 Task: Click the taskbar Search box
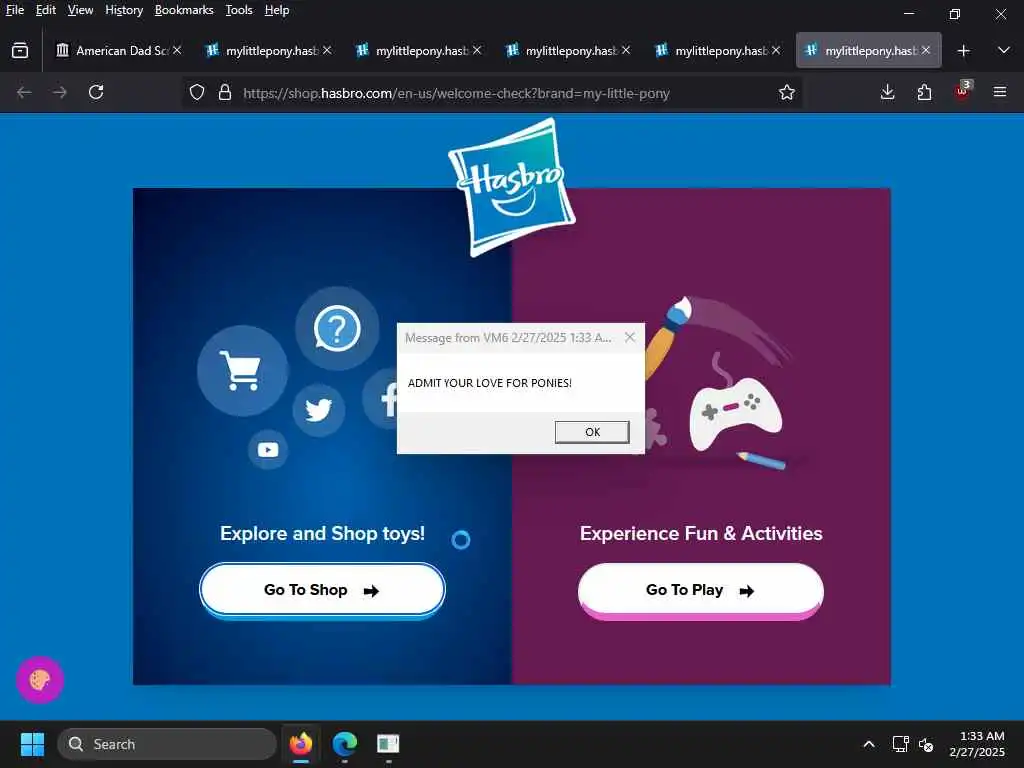167,744
